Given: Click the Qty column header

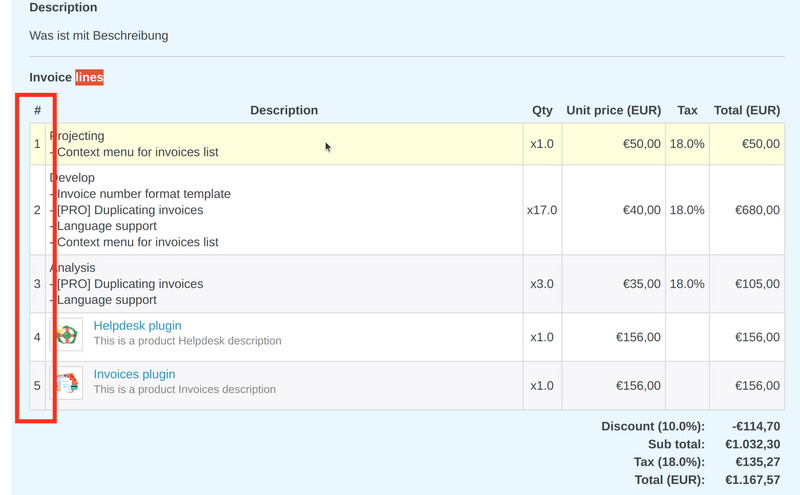Looking at the screenshot, I should pyautogui.click(x=542, y=111).
